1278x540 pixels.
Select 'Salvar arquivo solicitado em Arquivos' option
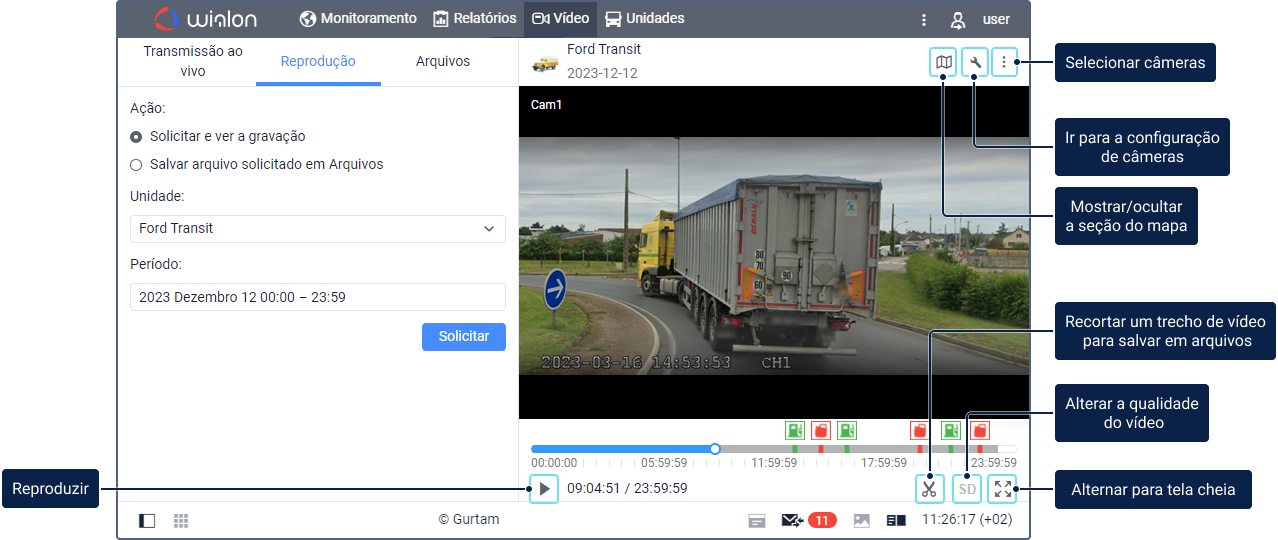136,164
